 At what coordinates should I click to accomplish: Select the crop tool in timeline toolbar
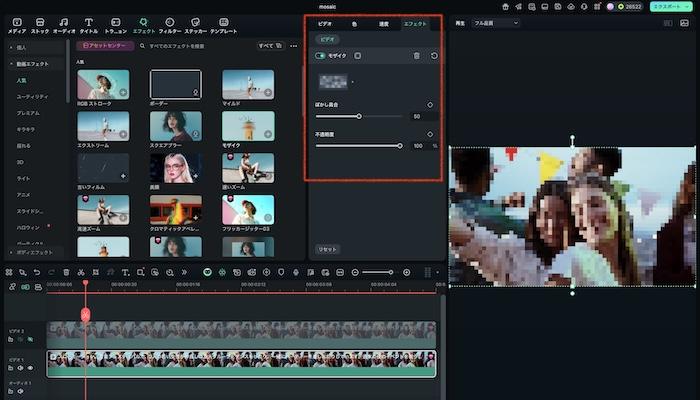[96, 272]
